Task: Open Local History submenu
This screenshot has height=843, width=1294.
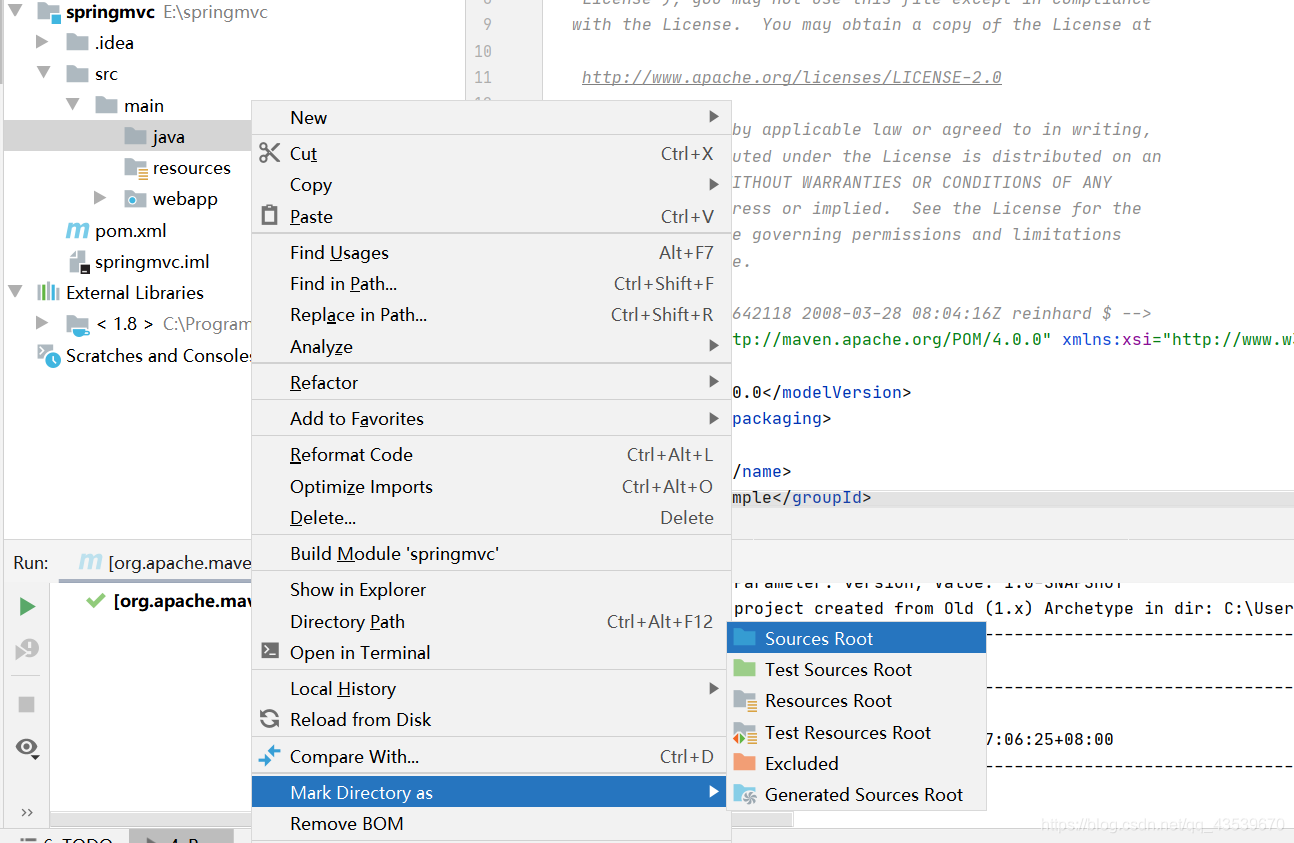Action: tap(490, 689)
